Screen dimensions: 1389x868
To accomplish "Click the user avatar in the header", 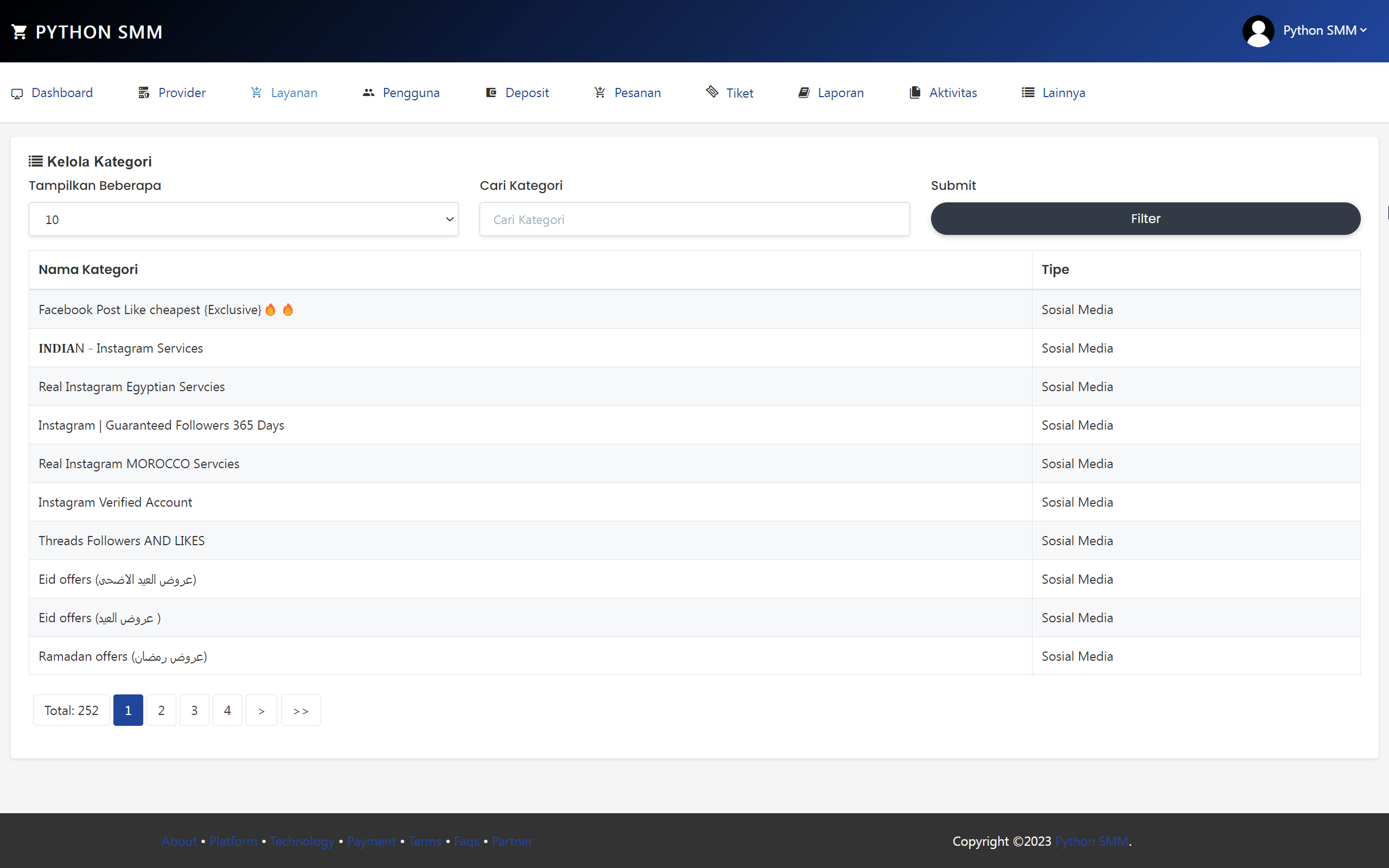I will 1258,30.
